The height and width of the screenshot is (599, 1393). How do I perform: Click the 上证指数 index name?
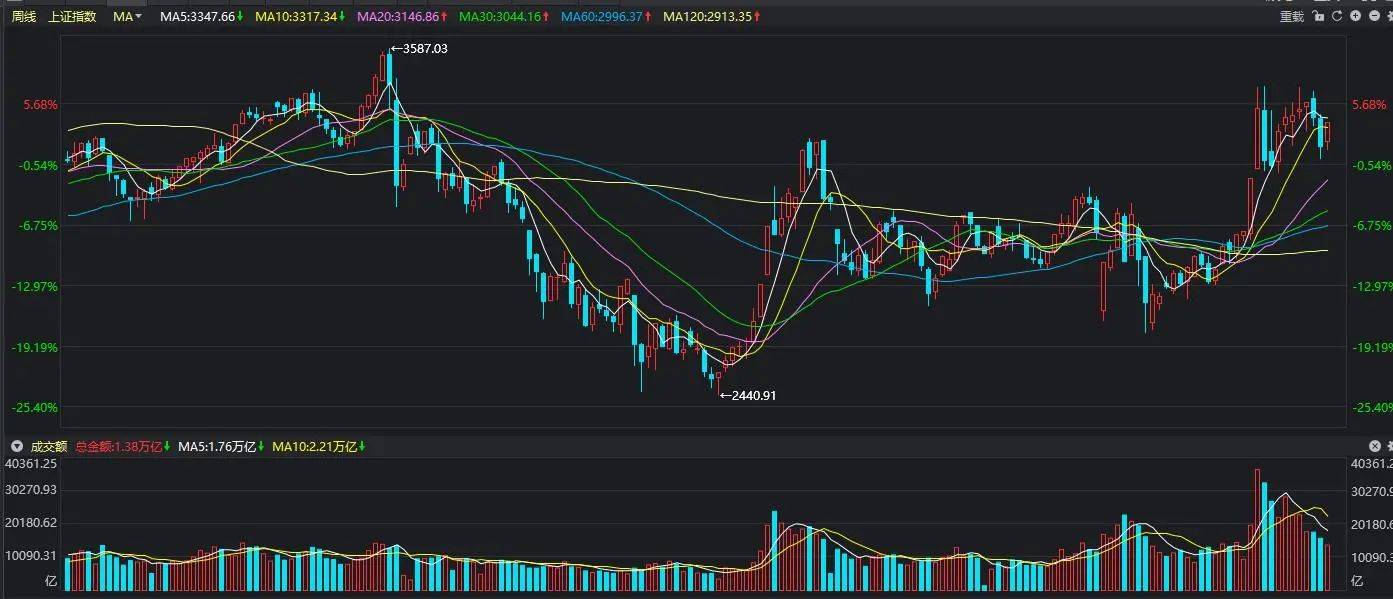point(72,17)
